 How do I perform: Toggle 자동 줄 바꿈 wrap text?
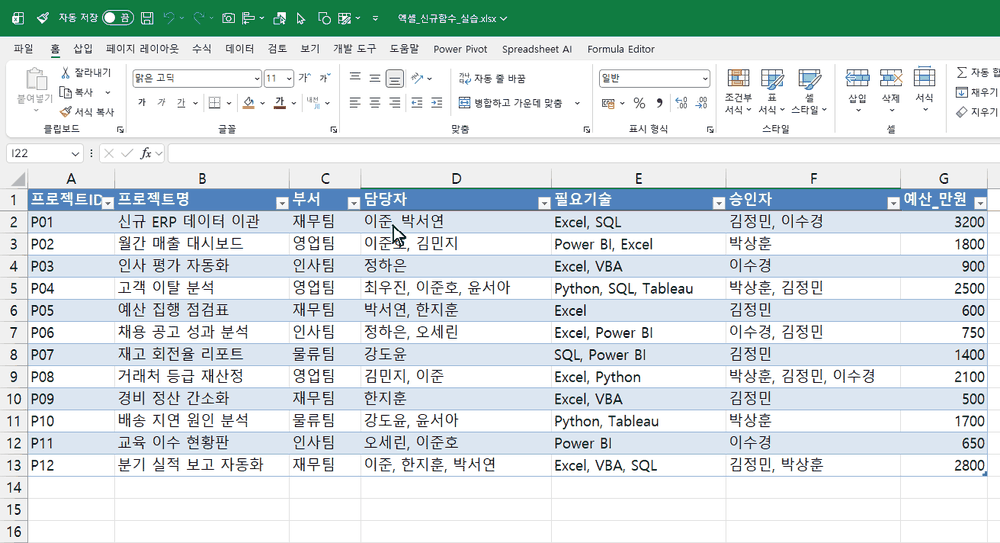click(x=492, y=78)
